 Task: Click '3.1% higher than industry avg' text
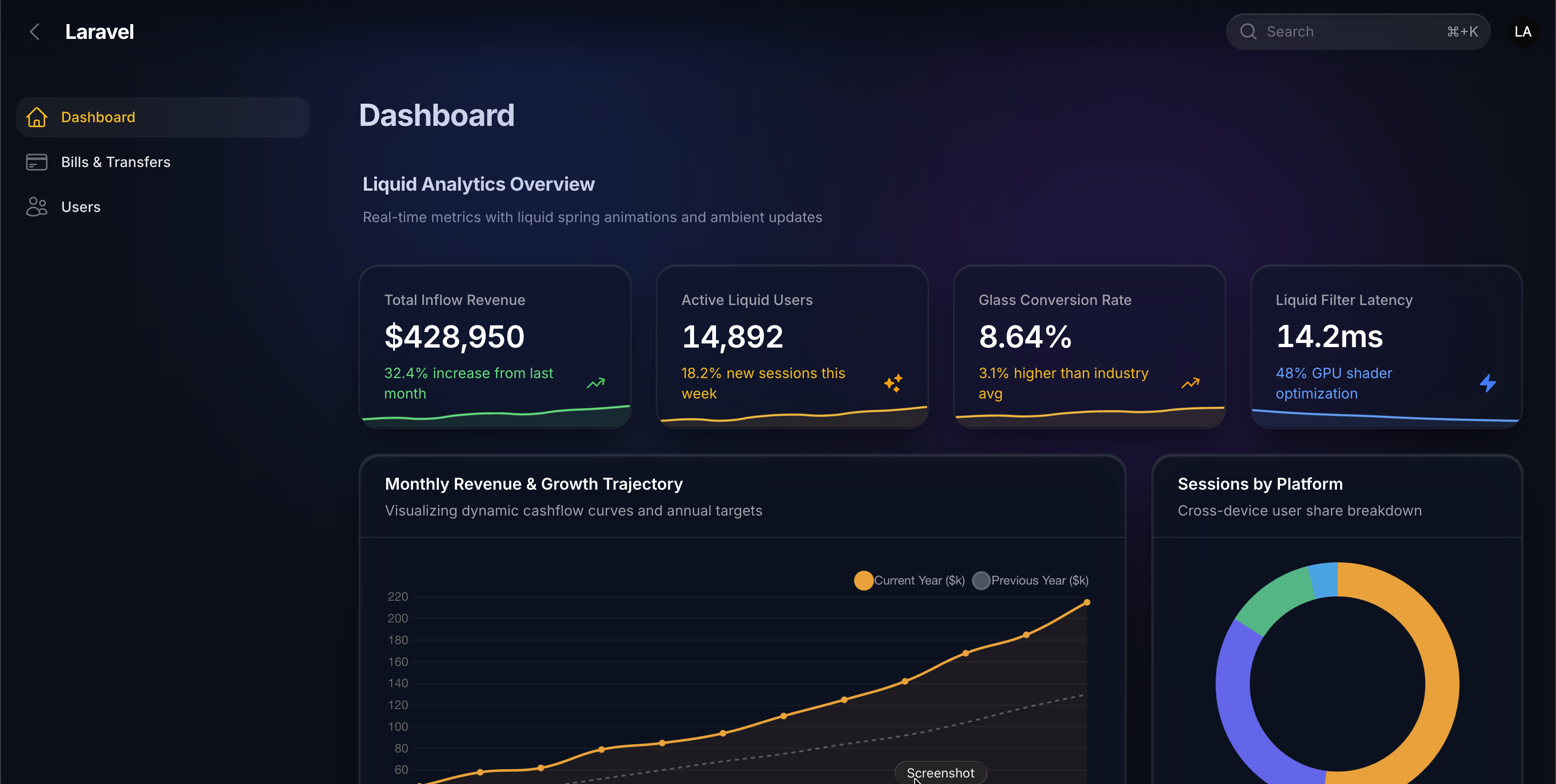[x=1064, y=383]
